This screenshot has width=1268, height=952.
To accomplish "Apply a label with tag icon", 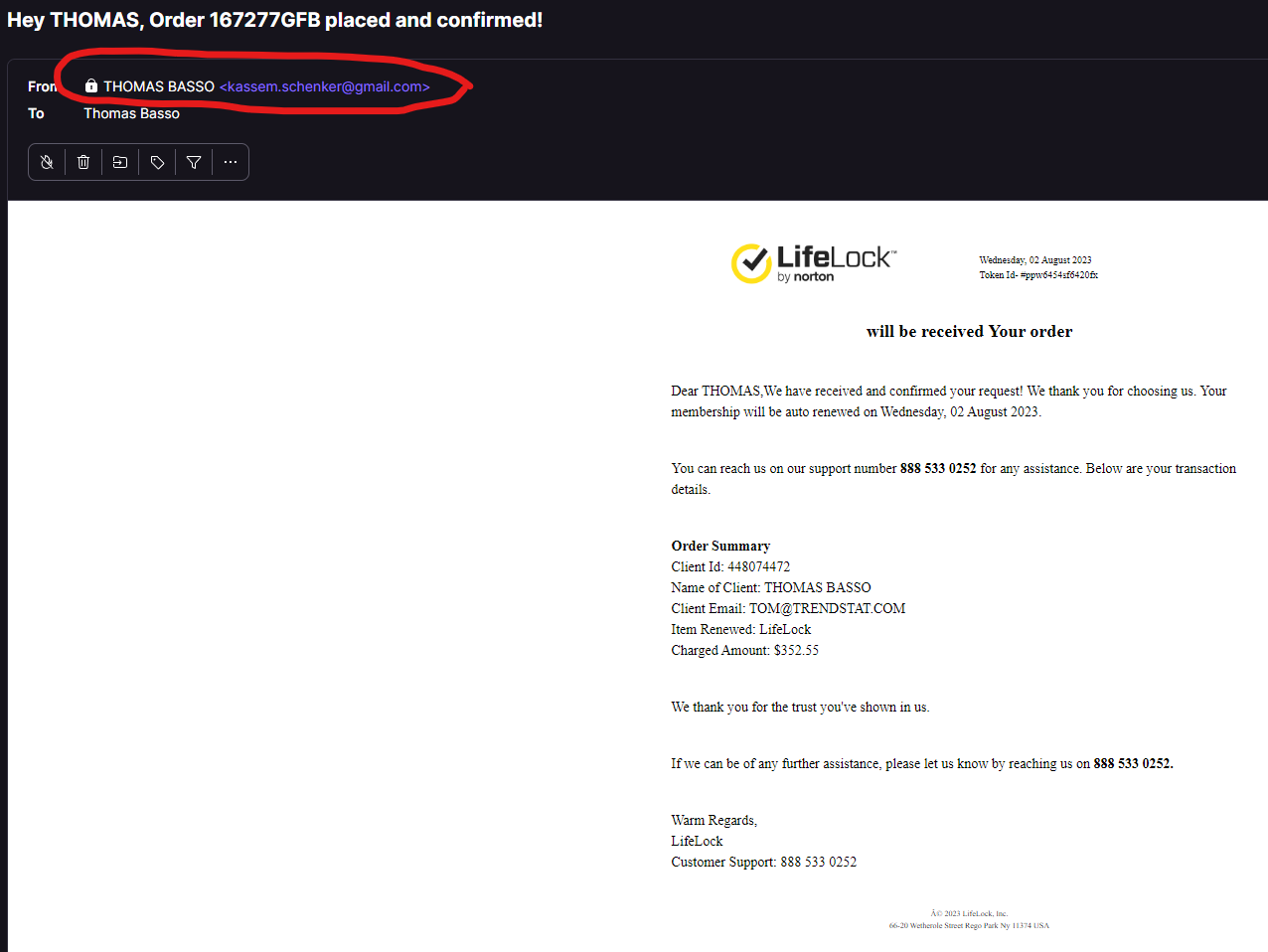I will tap(157, 162).
